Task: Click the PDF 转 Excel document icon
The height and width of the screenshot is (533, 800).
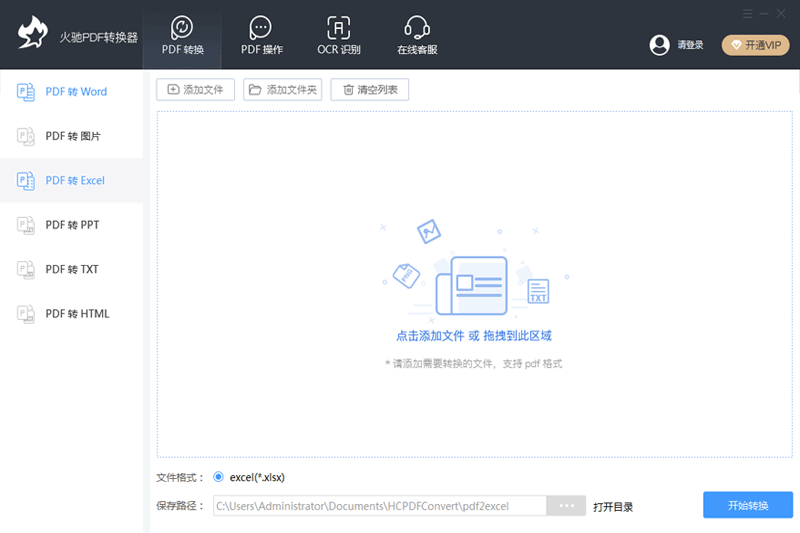Action: [26, 181]
